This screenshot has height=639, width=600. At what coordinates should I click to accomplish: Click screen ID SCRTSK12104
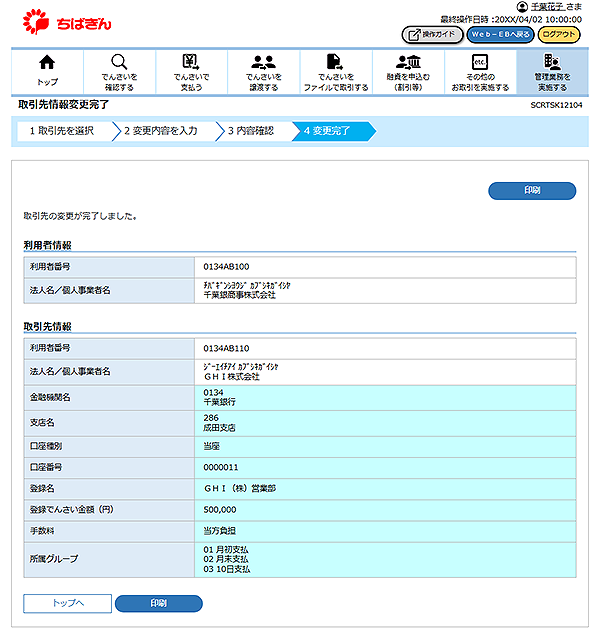(x=556, y=105)
